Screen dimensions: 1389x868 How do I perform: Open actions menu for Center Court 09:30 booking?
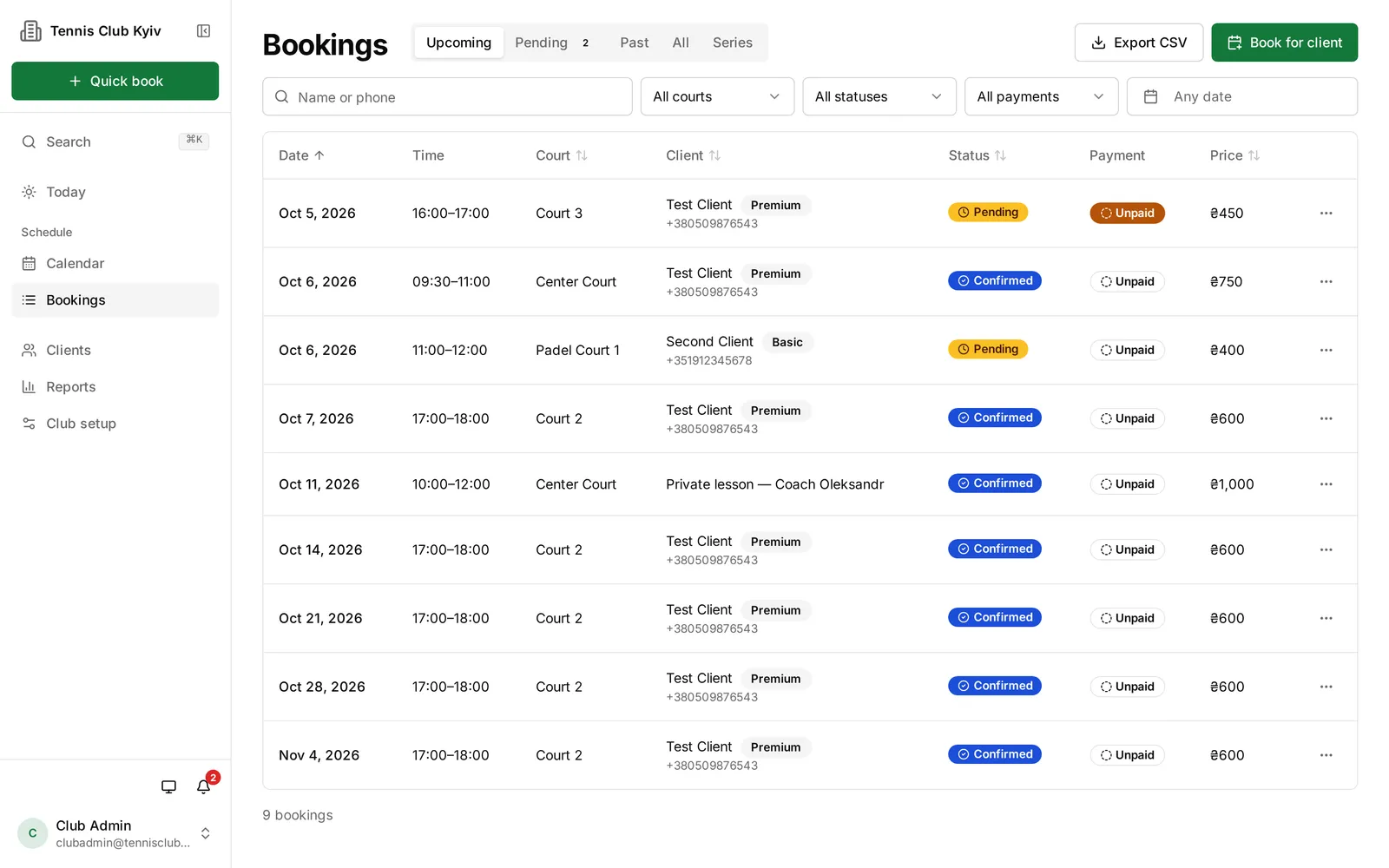[x=1326, y=282]
